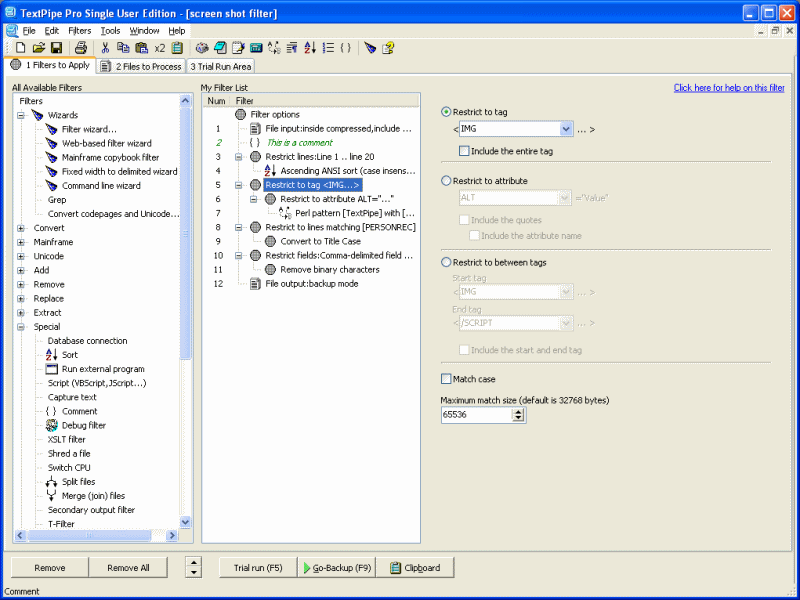Click the Merge (join) files icon
This screenshot has width=800, height=600.
[52, 495]
